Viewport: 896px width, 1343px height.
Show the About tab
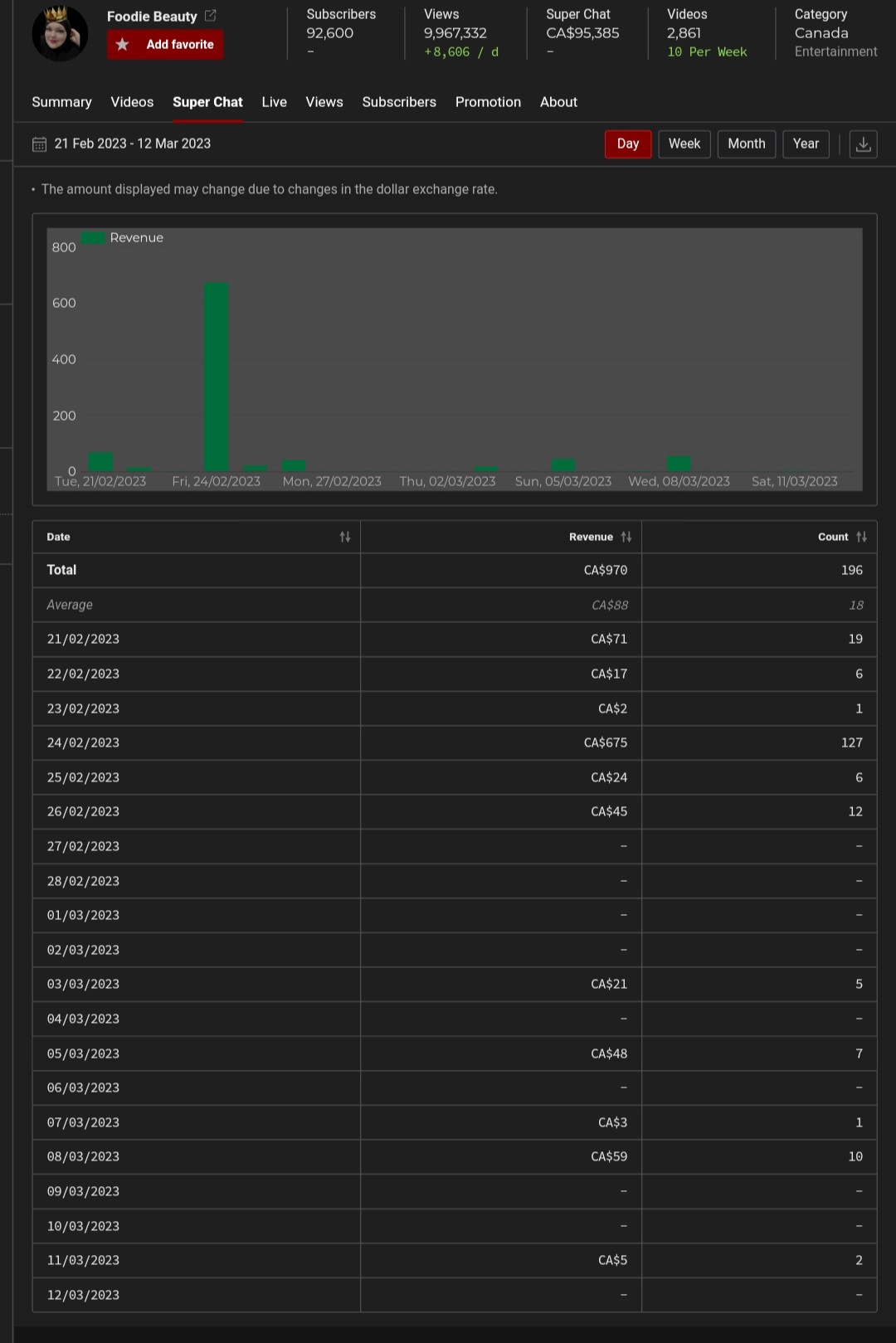tap(558, 102)
